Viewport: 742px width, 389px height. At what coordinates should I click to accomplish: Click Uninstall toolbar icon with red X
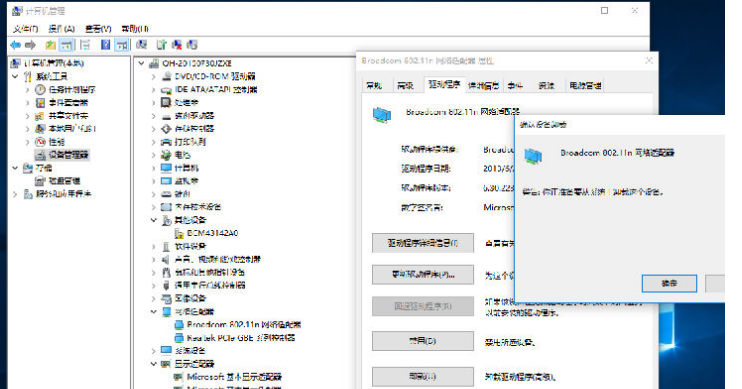click(177, 45)
